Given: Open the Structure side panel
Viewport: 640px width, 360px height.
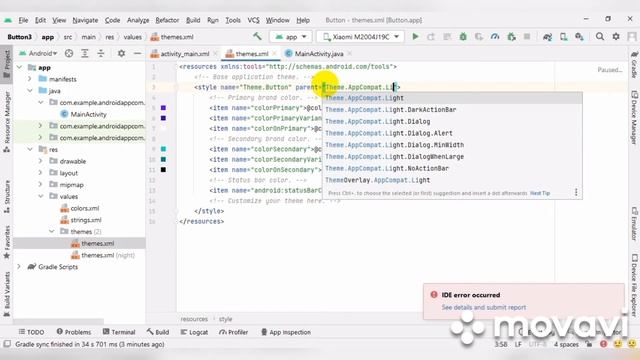Looking at the screenshot, I should 7,196.
